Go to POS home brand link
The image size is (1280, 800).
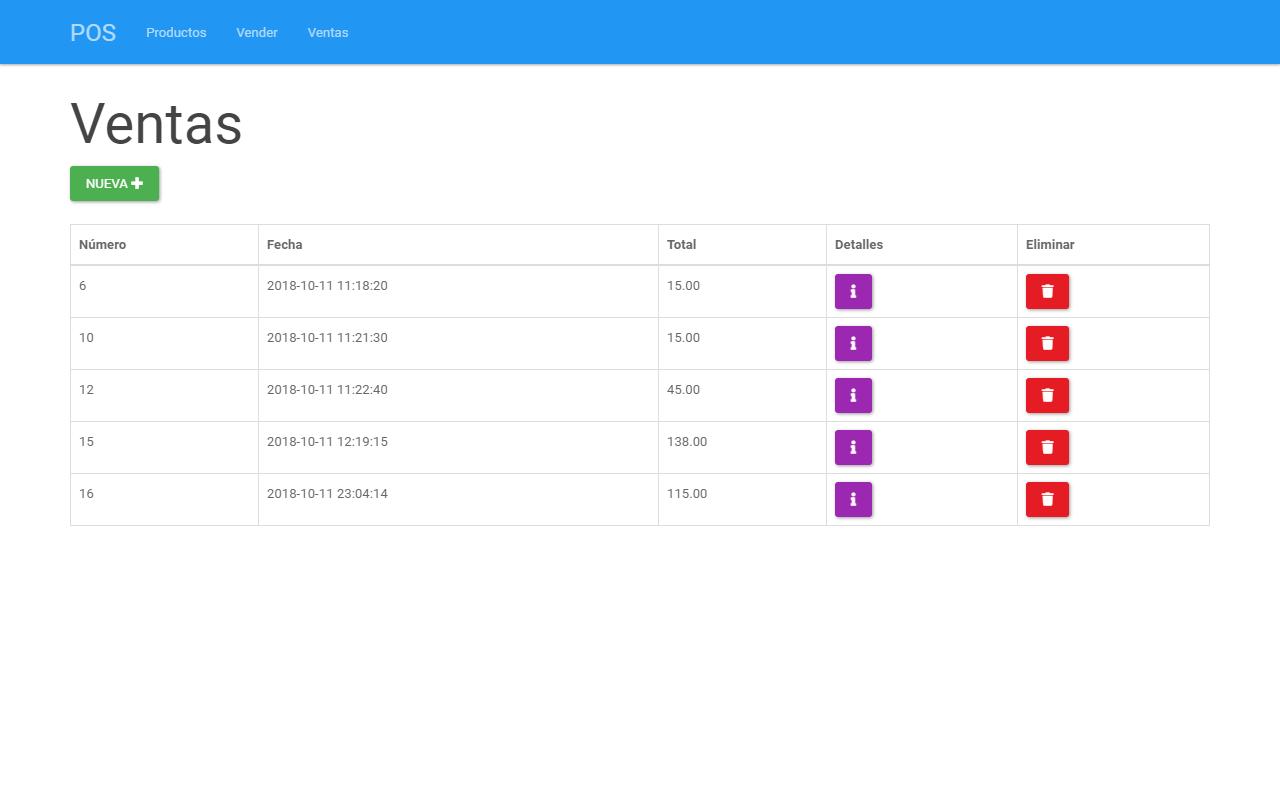tap(93, 33)
